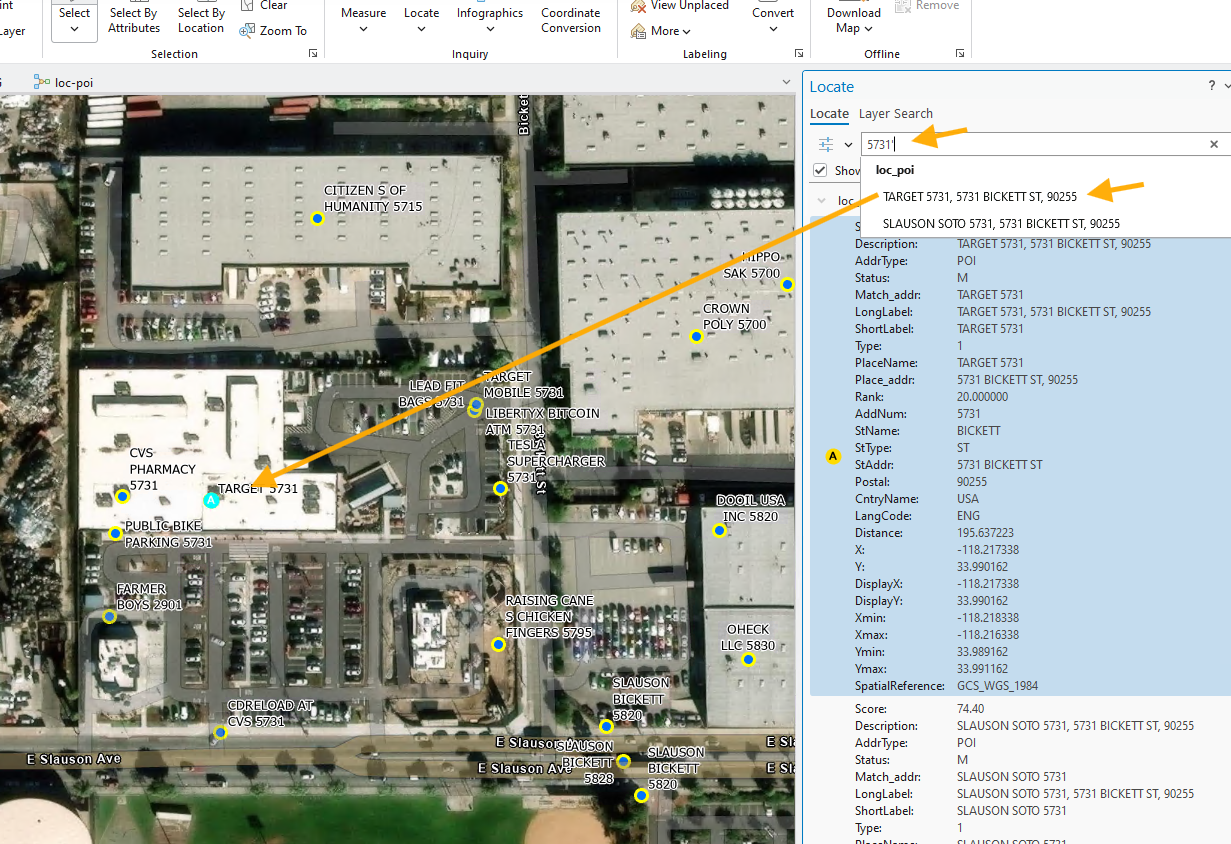Choose the SLAUSON SOTO 5731 suggestion

pos(1001,224)
